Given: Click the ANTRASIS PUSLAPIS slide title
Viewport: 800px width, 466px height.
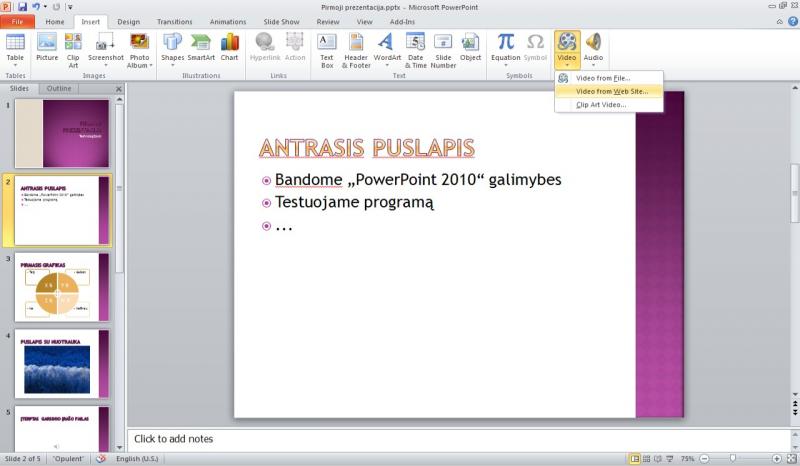Looking at the screenshot, I should [367, 148].
